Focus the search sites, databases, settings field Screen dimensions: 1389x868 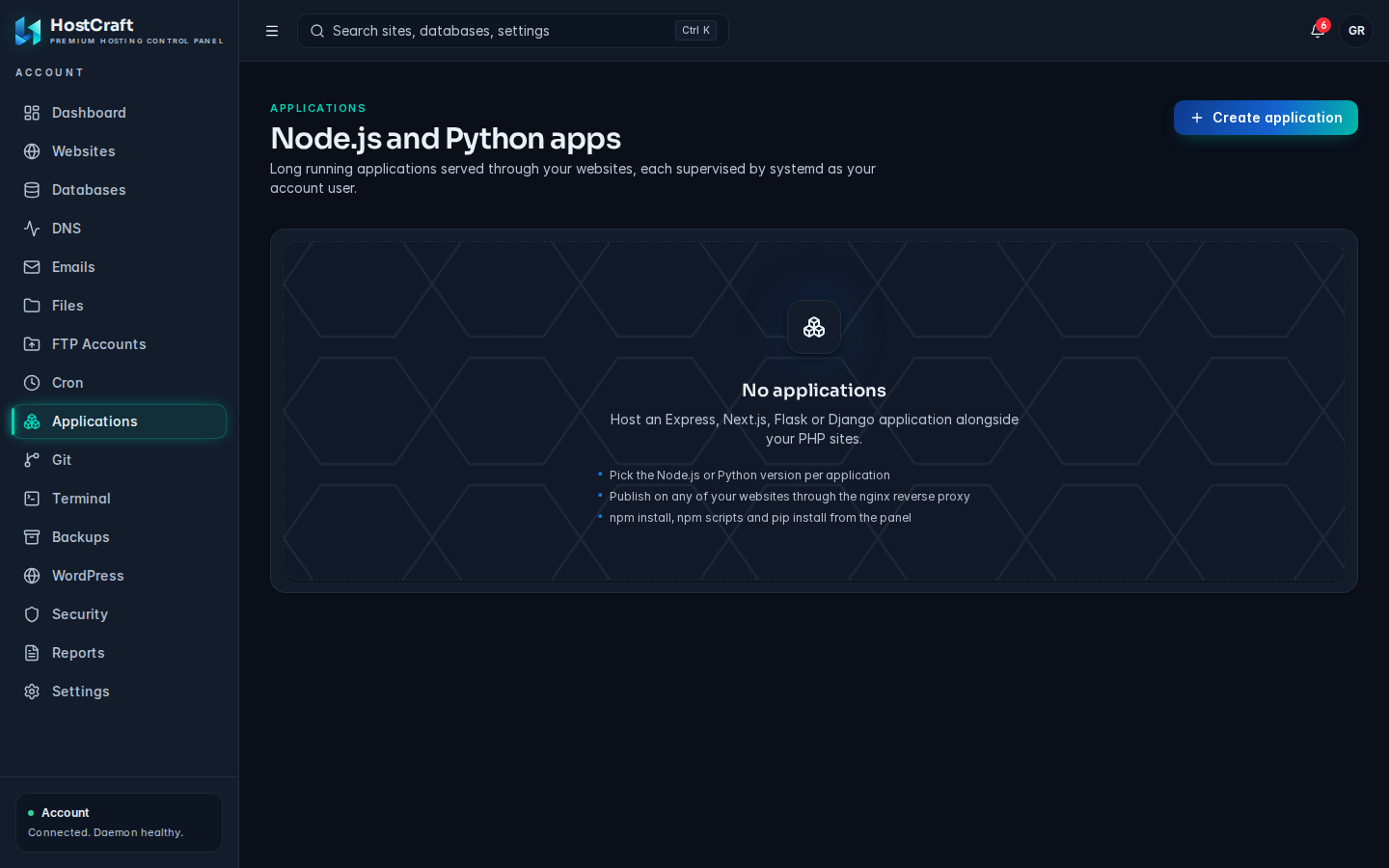tap(513, 31)
